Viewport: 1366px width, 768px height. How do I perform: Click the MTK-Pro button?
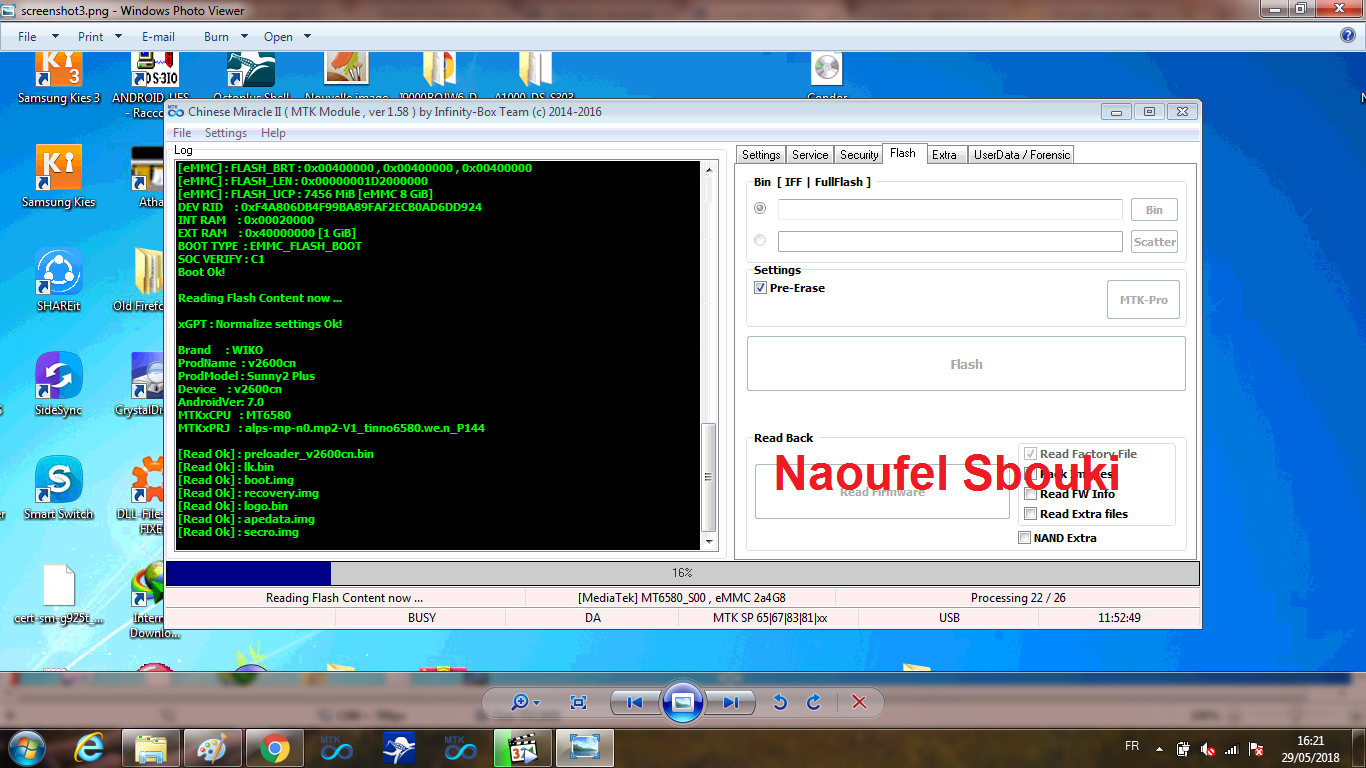[x=1143, y=300]
